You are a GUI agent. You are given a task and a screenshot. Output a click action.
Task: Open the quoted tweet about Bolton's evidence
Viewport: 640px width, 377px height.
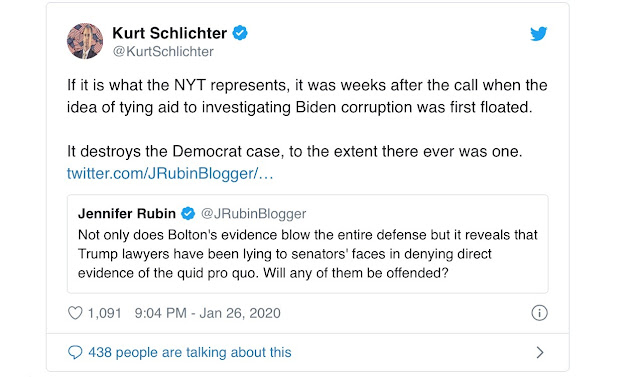tap(308, 244)
